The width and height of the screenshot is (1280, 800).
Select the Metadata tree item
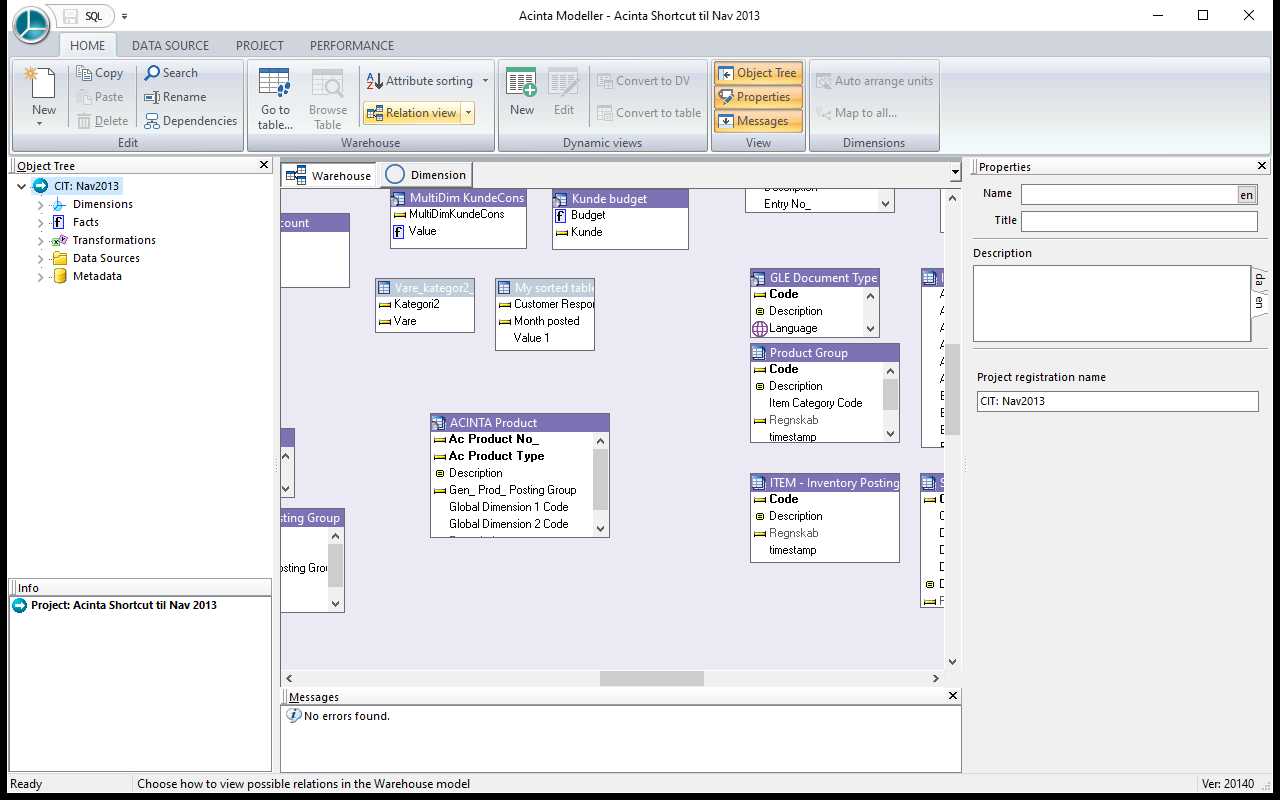[x=97, y=276]
